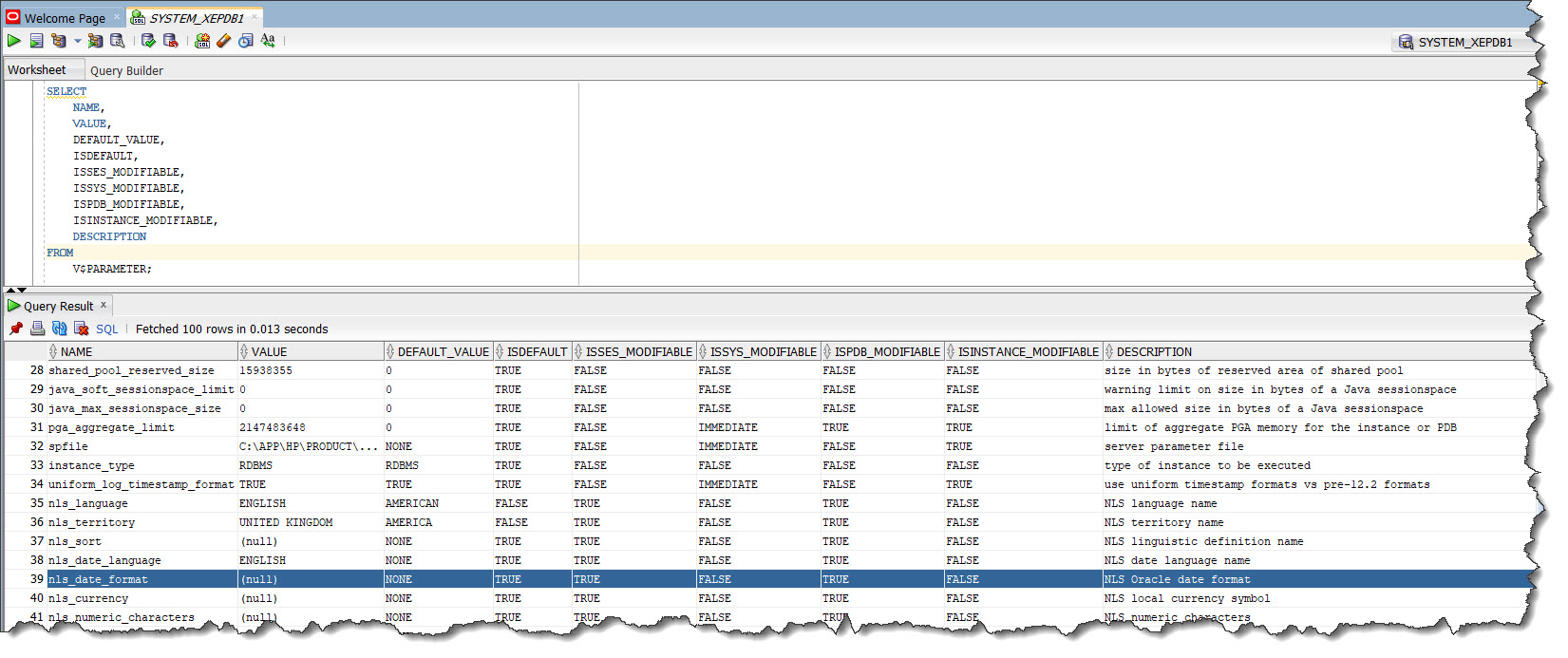Run the statement with the green play icon
1568x658 pixels.
coord(14,41)
